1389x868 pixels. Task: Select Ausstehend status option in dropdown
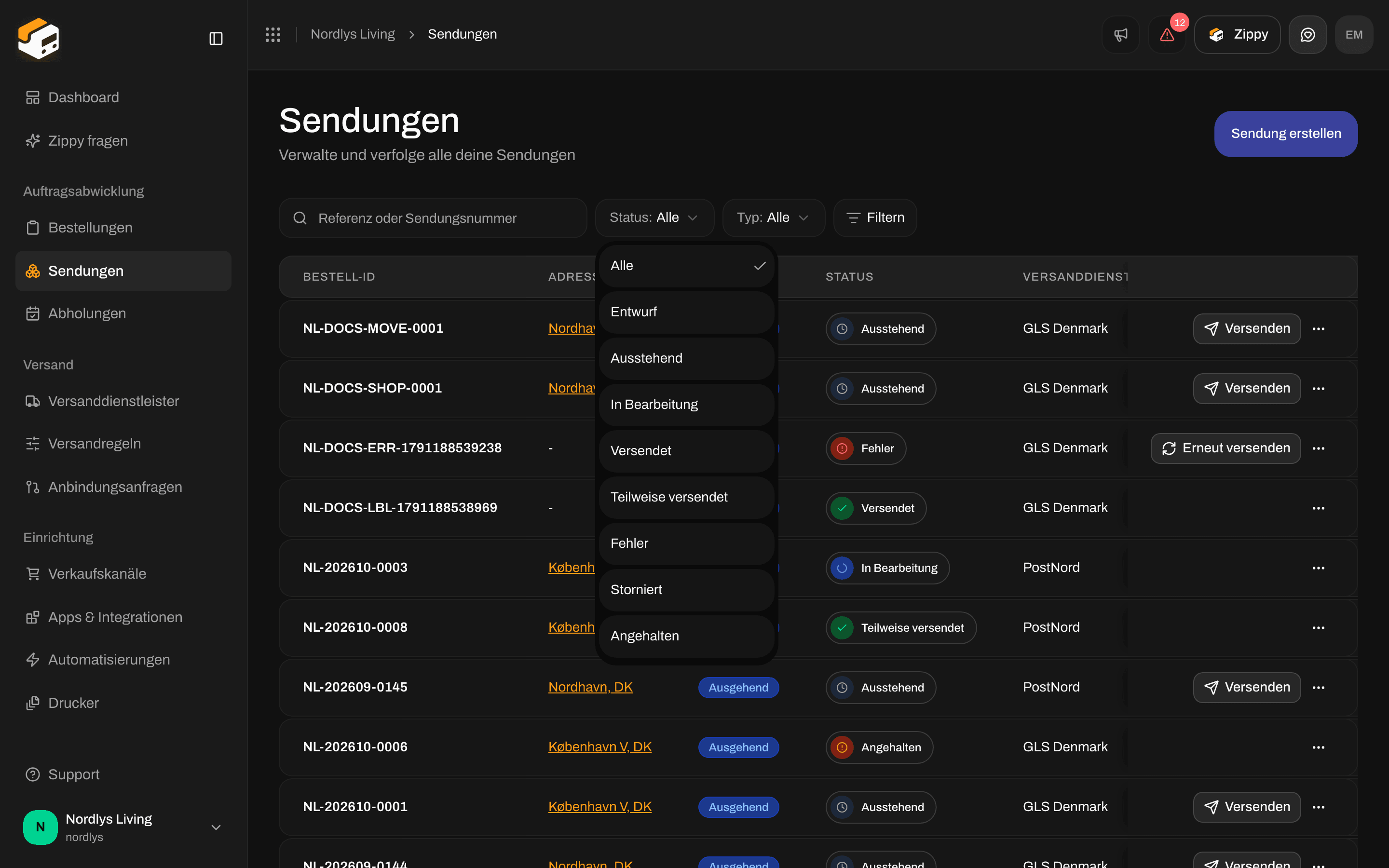coord(686,358)
